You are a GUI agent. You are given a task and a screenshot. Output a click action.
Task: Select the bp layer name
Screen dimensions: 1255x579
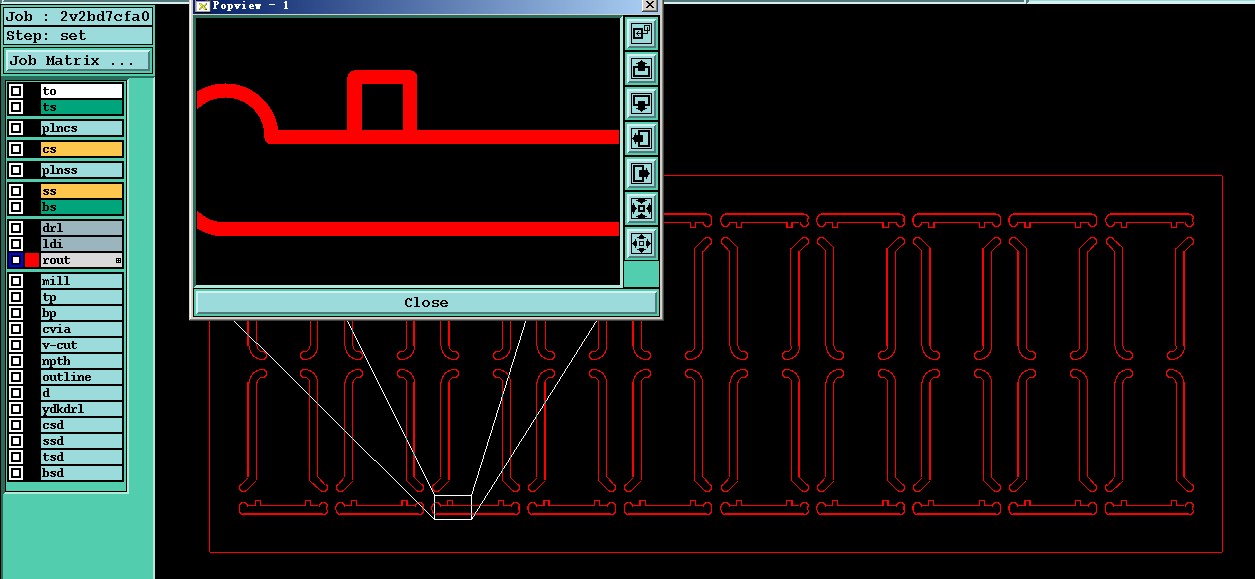pyautogui.click(x=82, y=313)
